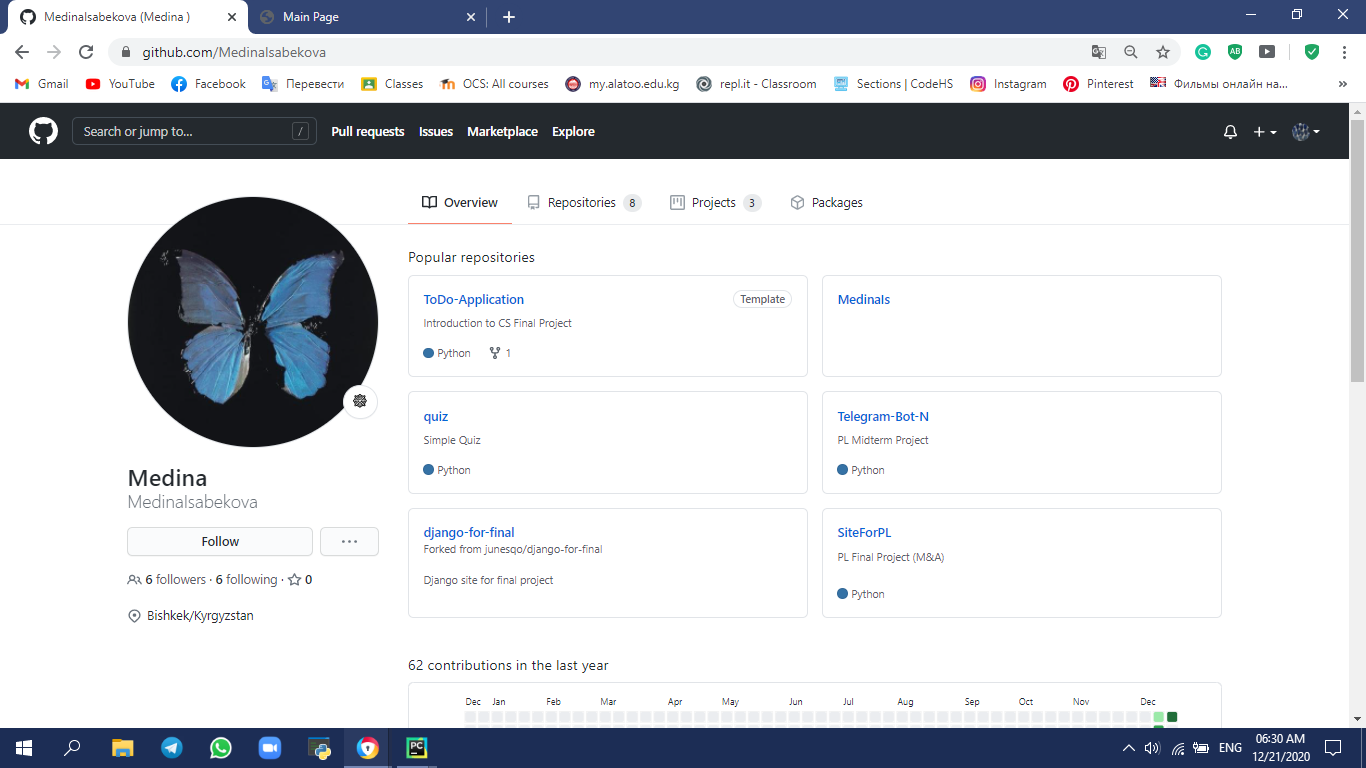Open the user avatar menu
1366x768 pixels.
(x=1306, y=132)
